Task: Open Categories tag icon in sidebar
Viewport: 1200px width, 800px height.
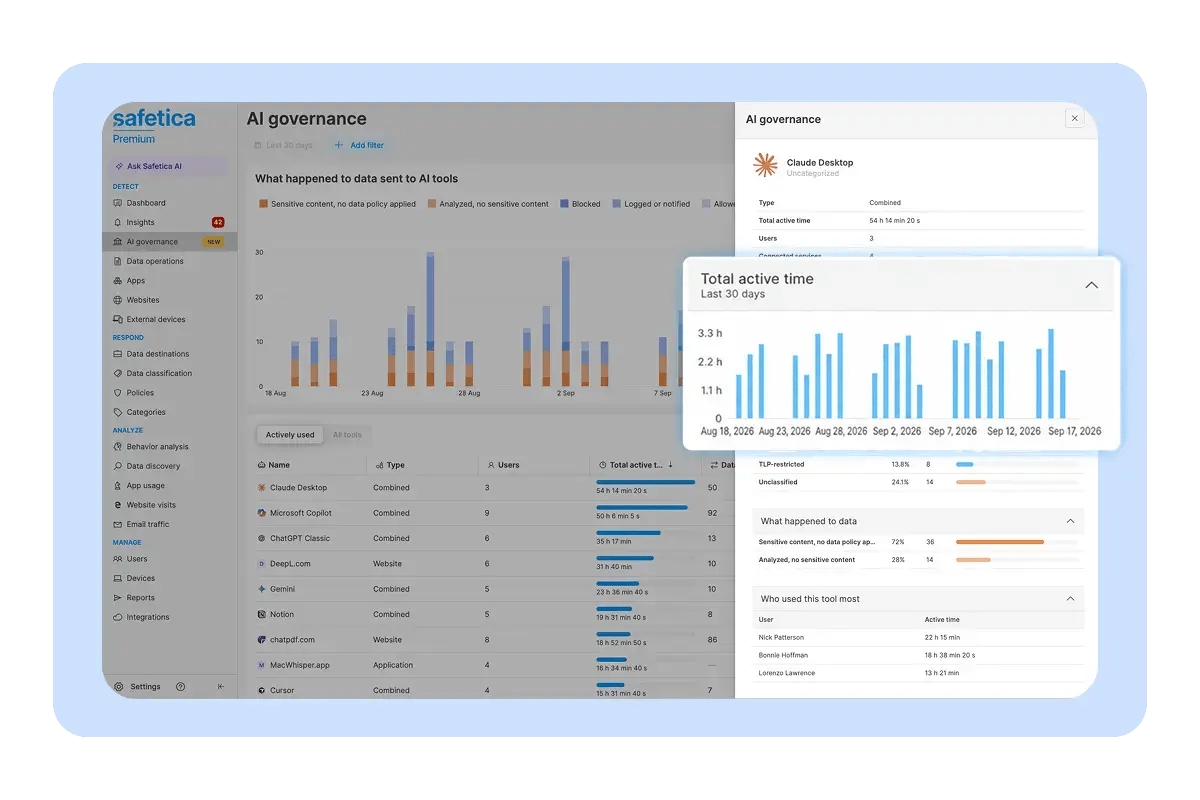Action: point(118,412)
